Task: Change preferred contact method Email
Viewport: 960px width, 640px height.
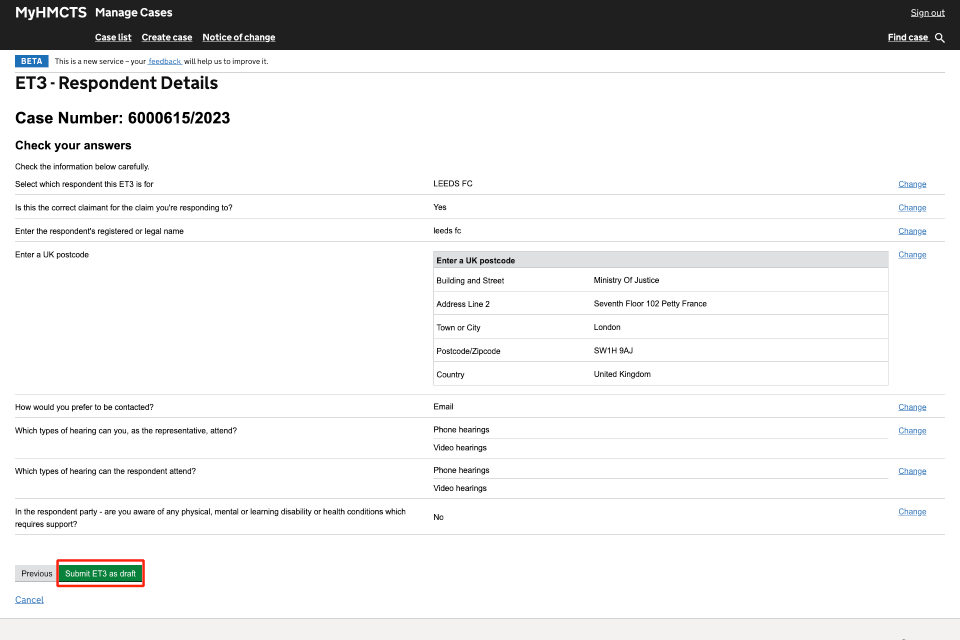Action: click(912, 407)
